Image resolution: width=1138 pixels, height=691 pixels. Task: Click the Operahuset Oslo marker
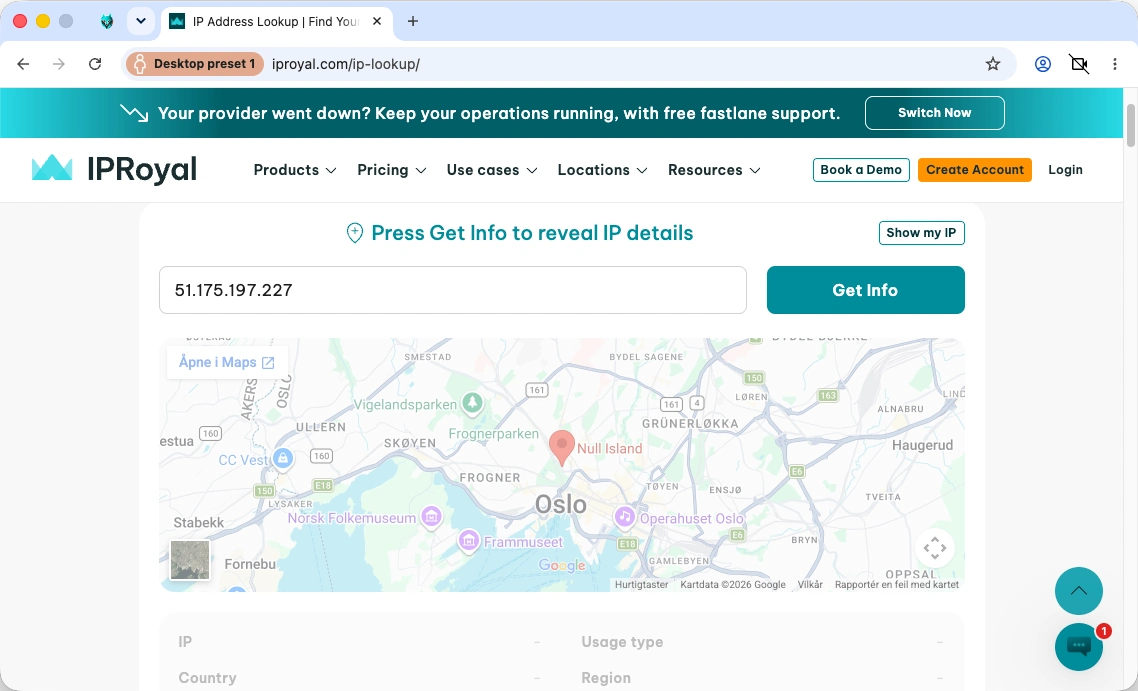tap(624, 518)
